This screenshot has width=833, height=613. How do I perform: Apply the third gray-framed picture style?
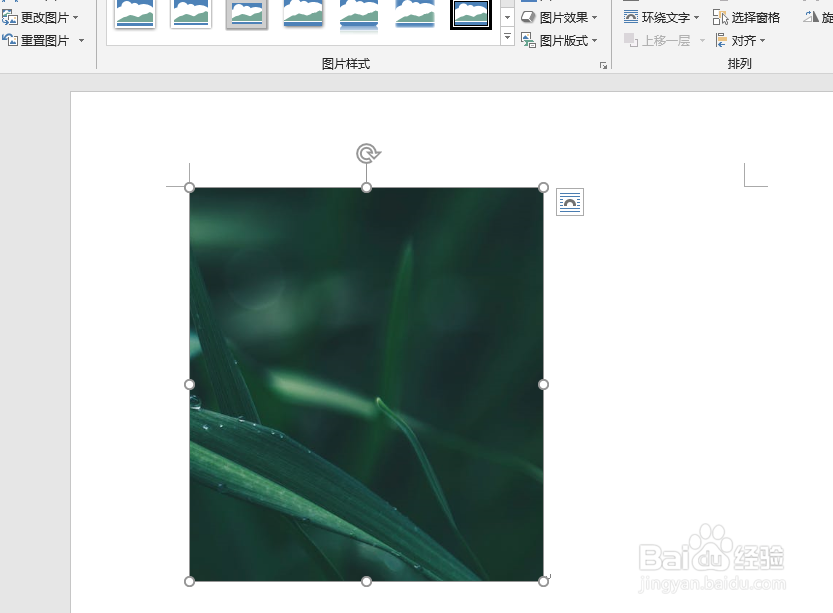(247, 13)
